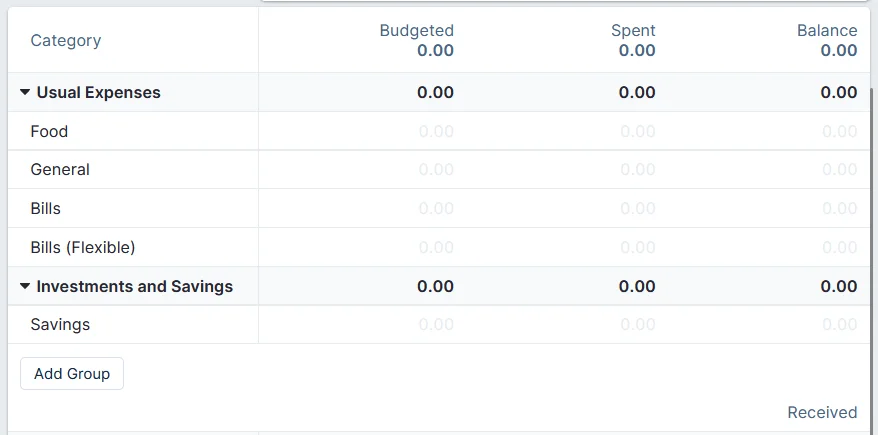
Task: Select the Bills (Flexible) category
Action: pos(82,247)
